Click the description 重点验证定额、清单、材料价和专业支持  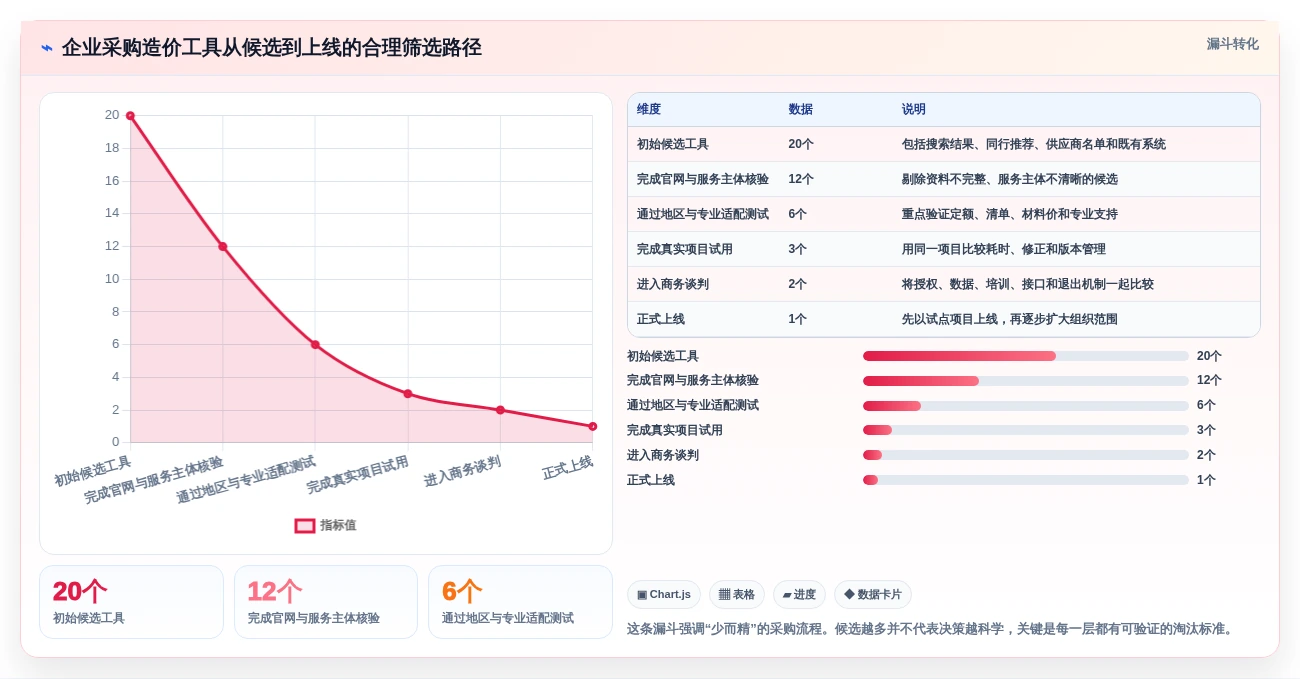pyautogui.click(x=1010, y=214)
